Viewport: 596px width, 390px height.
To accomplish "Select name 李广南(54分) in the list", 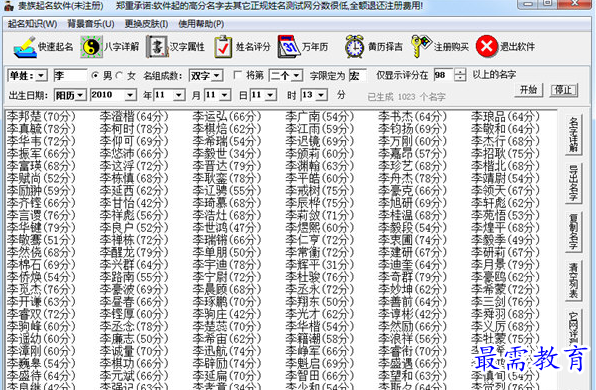I will click(319, 116).
